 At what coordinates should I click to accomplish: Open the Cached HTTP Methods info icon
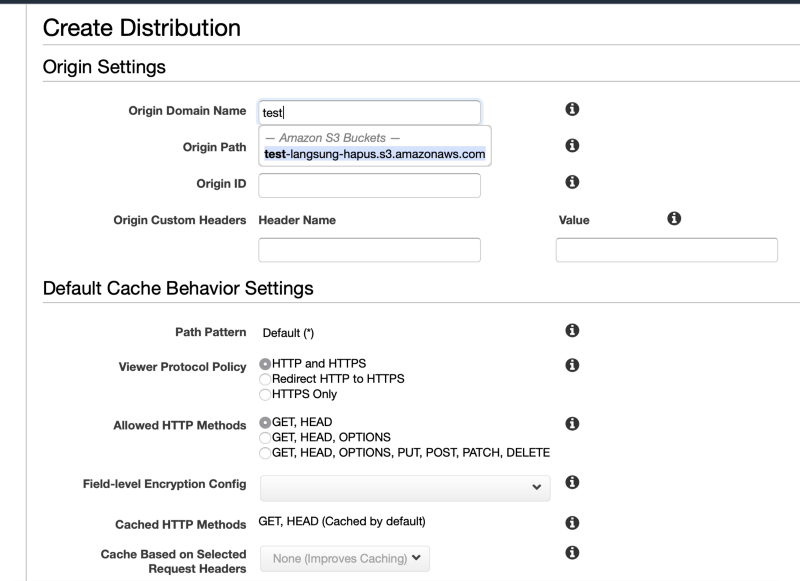(572, 523)
